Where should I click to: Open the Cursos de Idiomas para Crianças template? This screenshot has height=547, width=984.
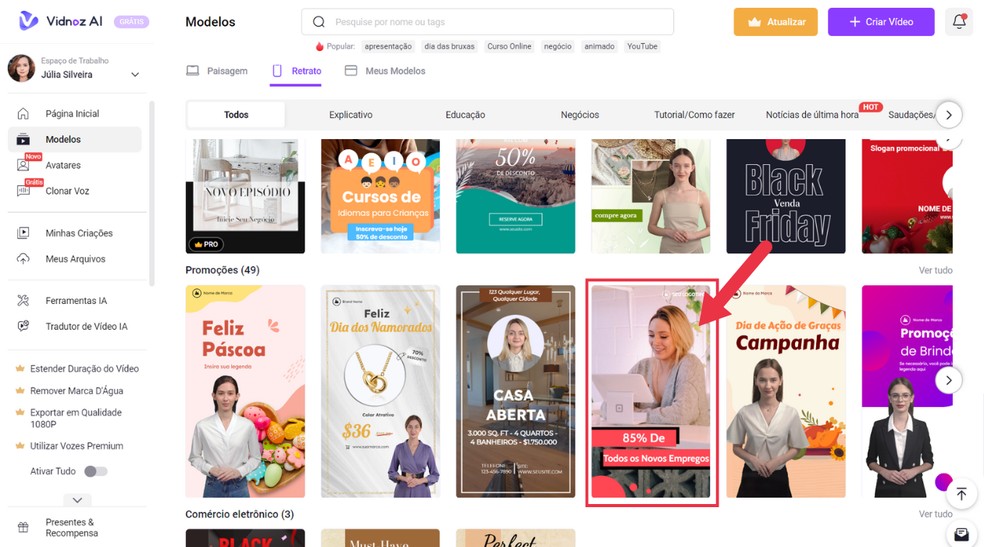(380, 196)
